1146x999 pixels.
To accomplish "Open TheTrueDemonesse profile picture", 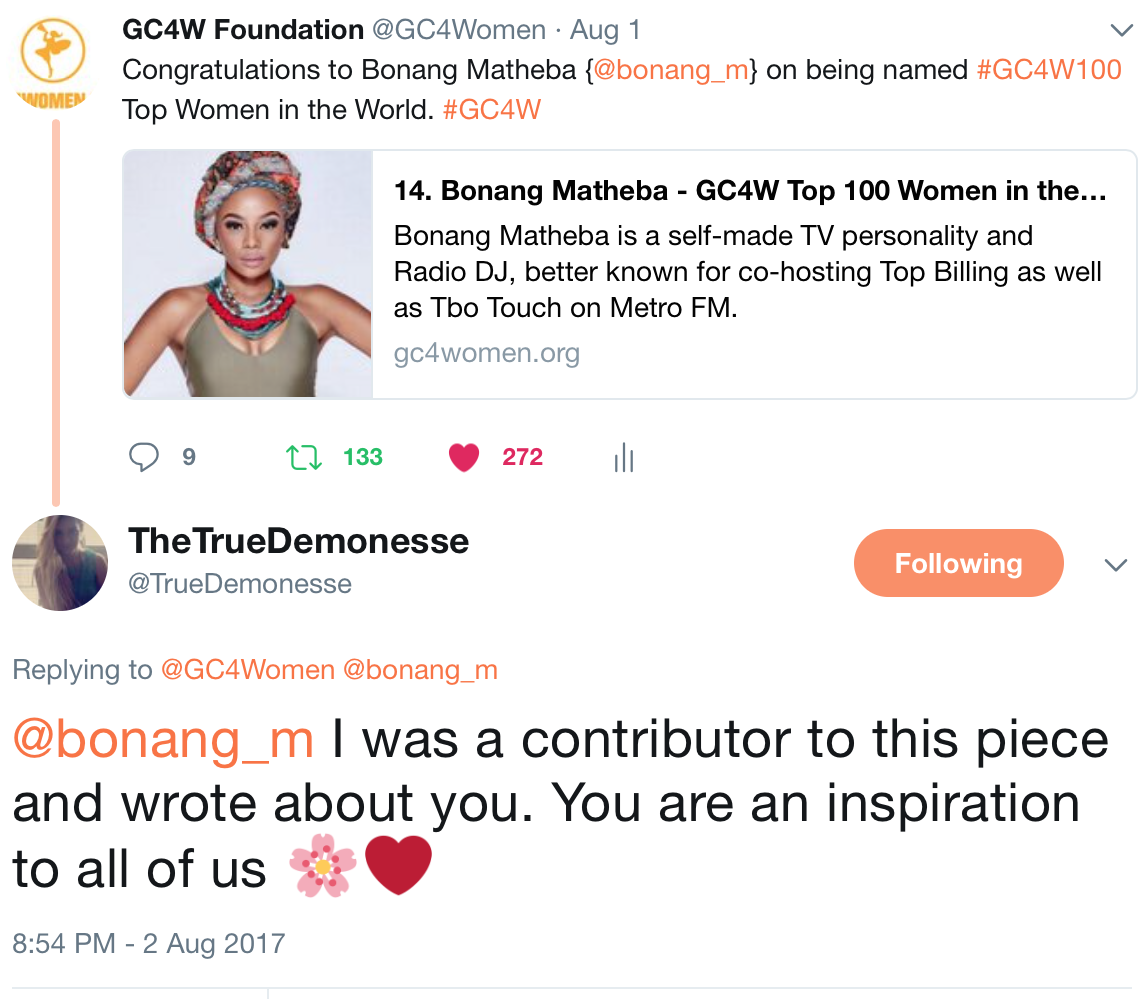I will (x=60, y=563).
